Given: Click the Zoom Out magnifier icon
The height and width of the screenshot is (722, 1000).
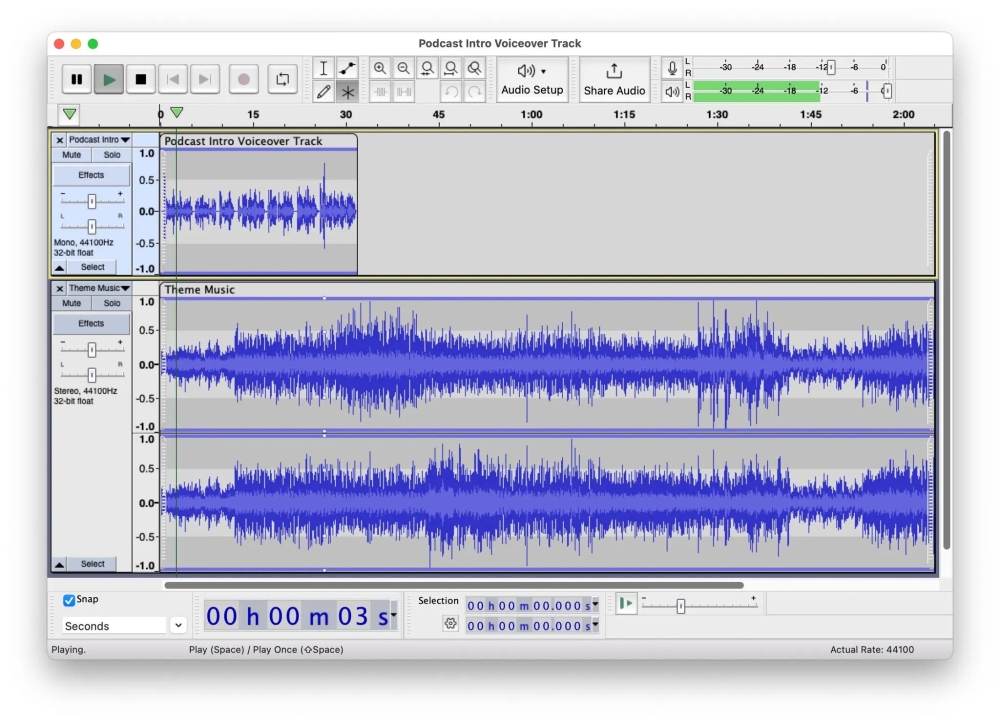Looking at the screenshot, I should 403,68.
